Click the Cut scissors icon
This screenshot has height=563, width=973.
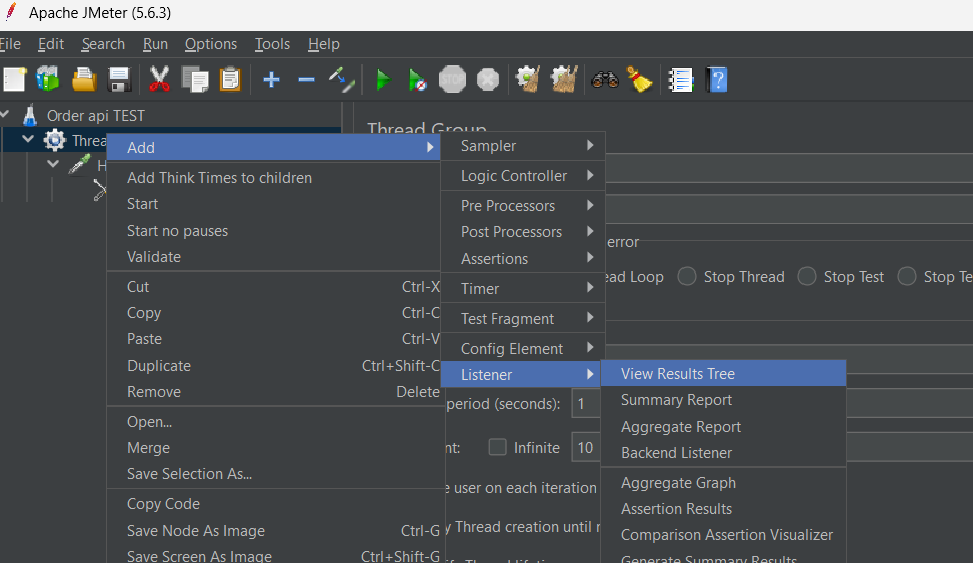159,79
